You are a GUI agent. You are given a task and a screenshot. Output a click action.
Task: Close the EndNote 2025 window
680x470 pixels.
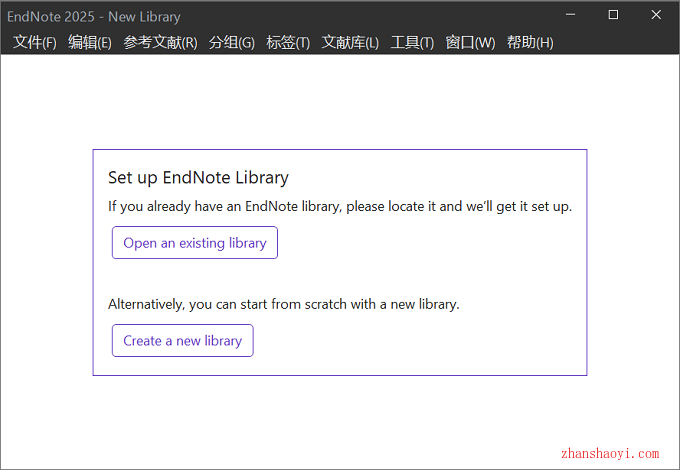tap(656, 15)
